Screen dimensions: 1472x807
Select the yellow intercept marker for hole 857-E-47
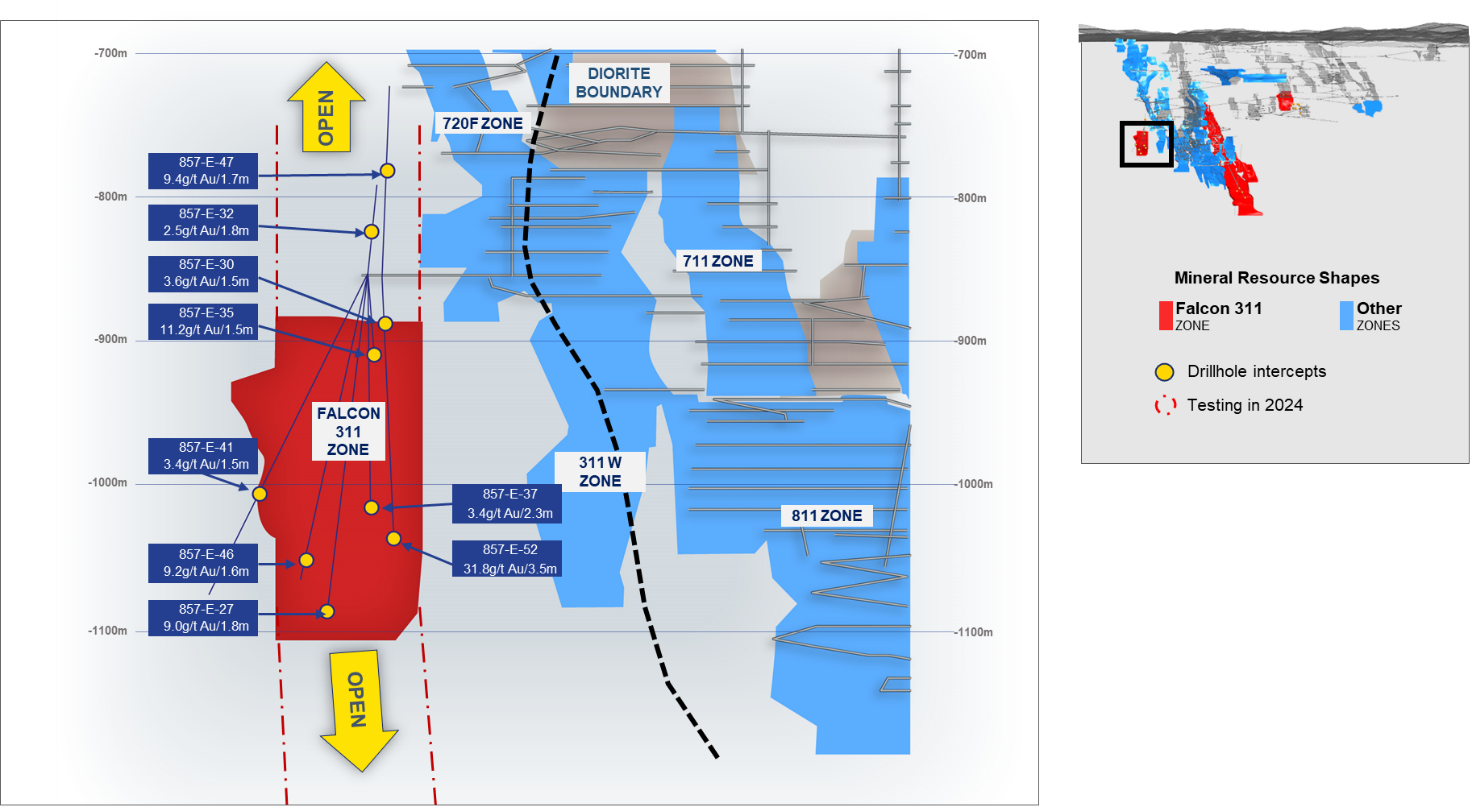387,172
